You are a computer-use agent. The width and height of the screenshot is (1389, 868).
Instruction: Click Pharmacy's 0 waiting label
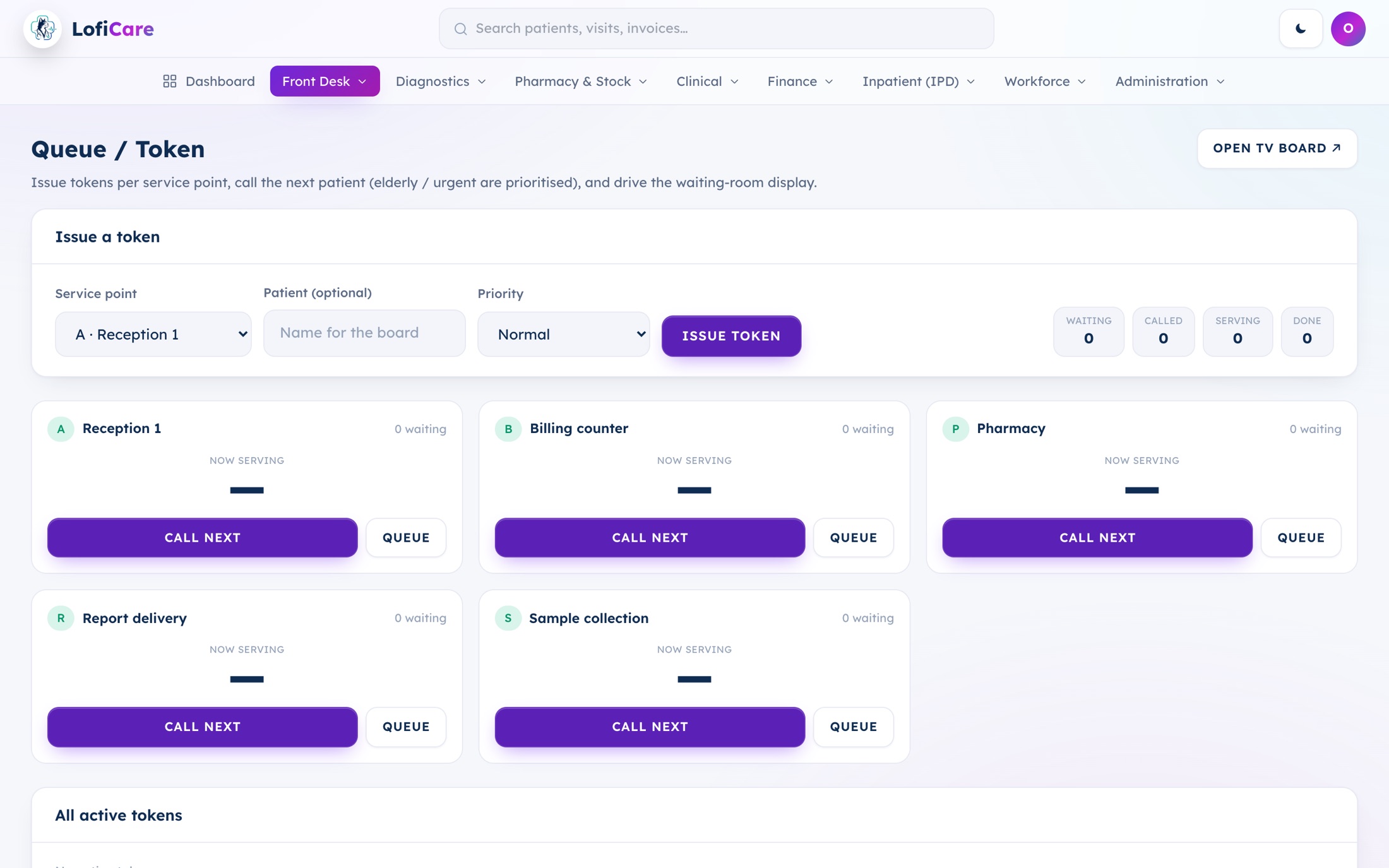coord(1315,429)
